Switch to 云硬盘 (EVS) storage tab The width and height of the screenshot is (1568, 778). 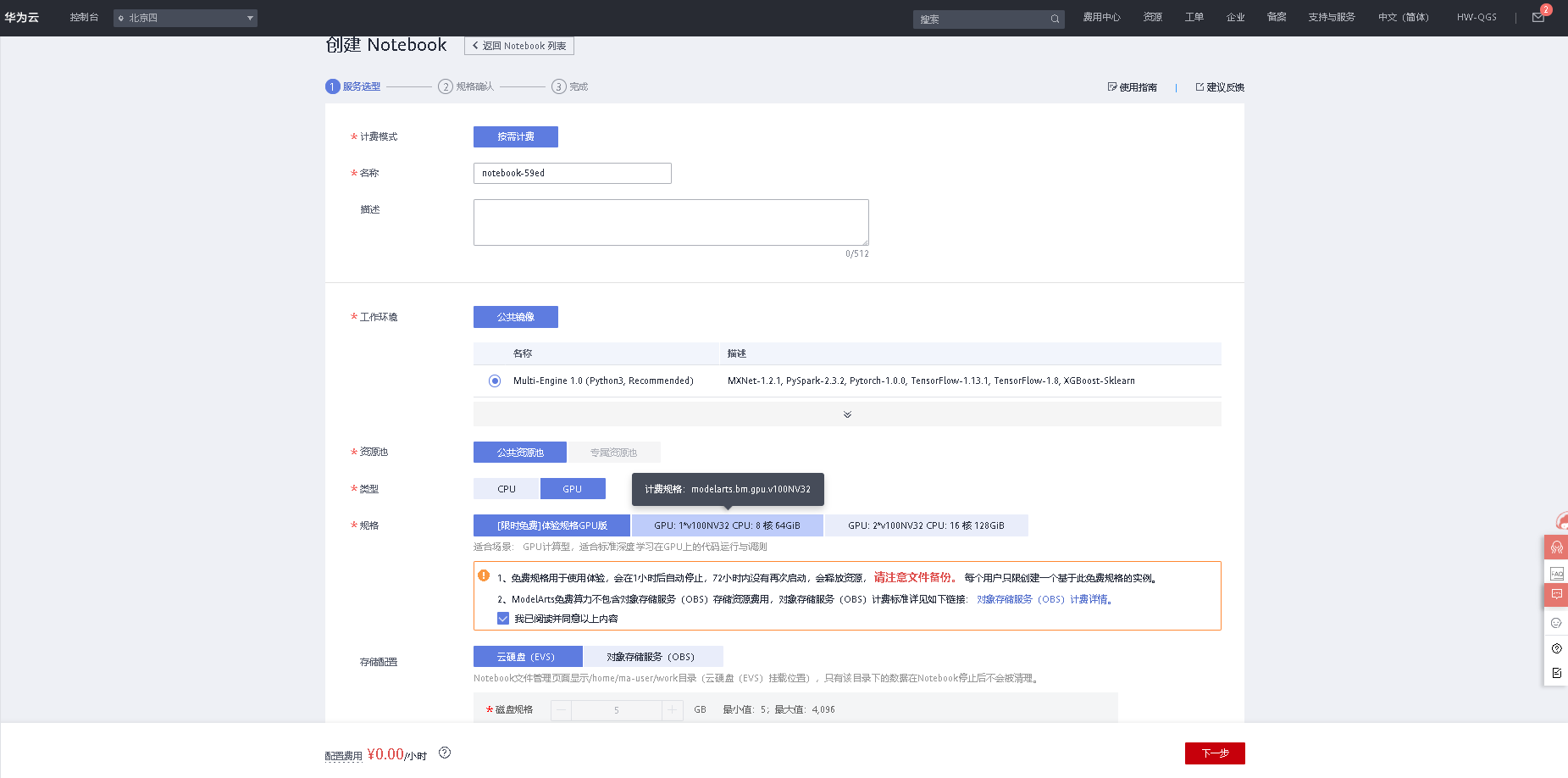(528, 657)
